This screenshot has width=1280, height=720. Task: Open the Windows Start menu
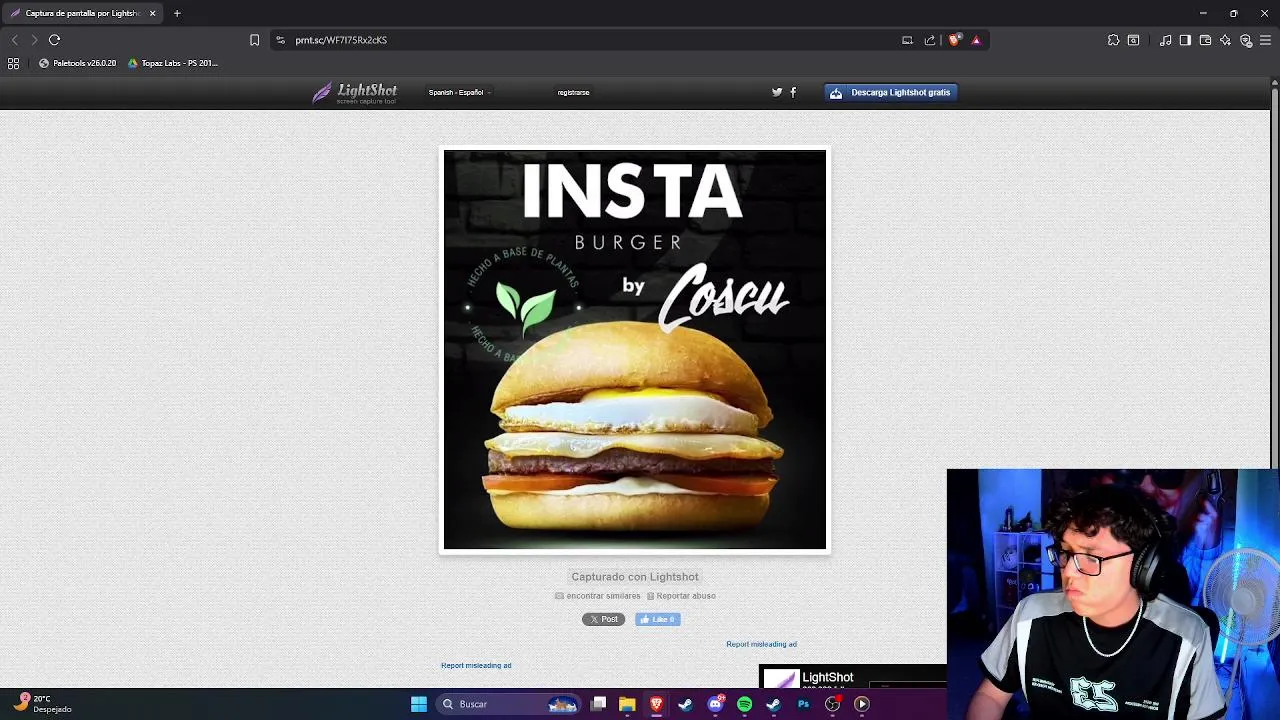[419, 704]
